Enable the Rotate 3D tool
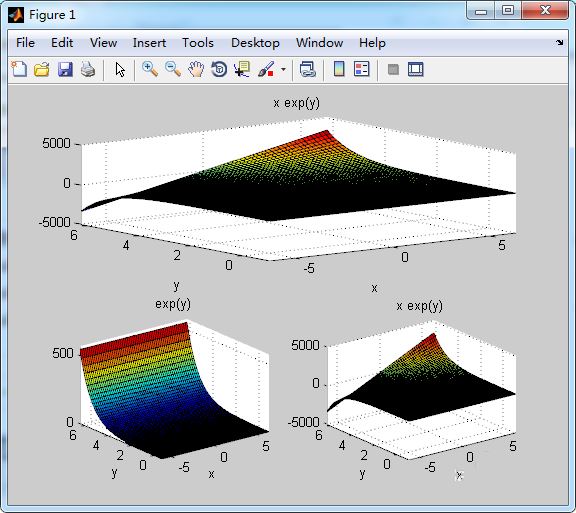Image resolution: width=576 pixels, height=513 pixels. point(219,69)
